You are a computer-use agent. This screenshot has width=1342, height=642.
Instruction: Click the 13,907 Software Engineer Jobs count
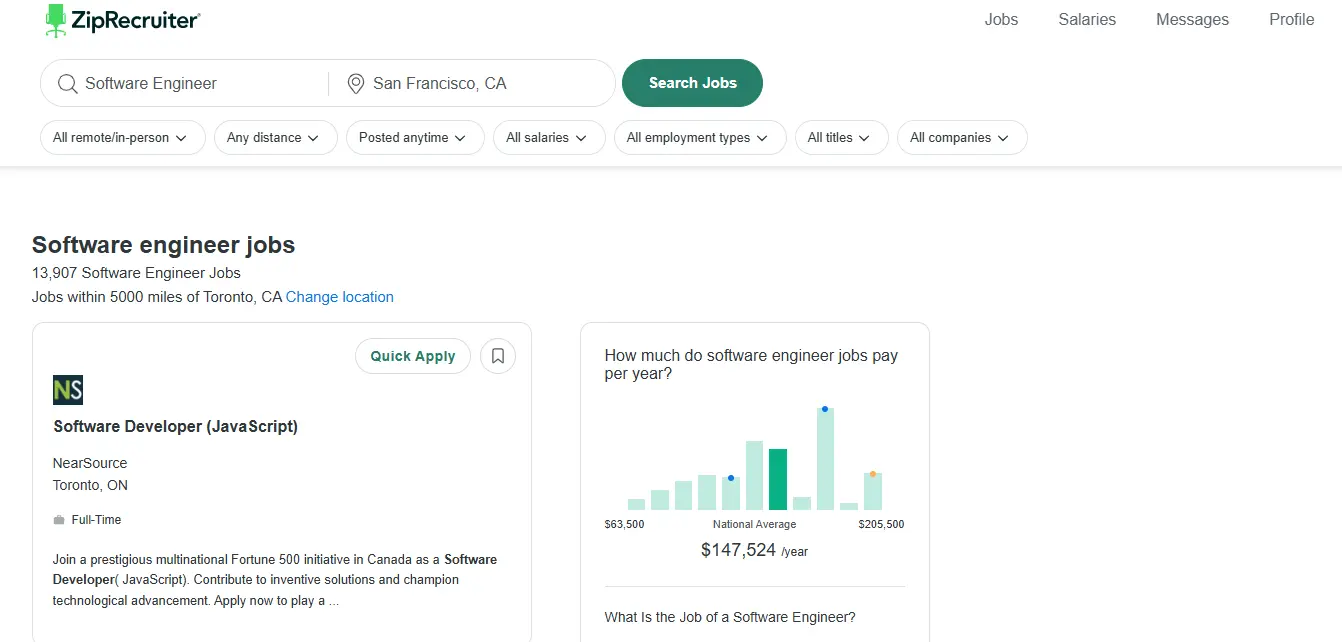(x=136, y=272)
